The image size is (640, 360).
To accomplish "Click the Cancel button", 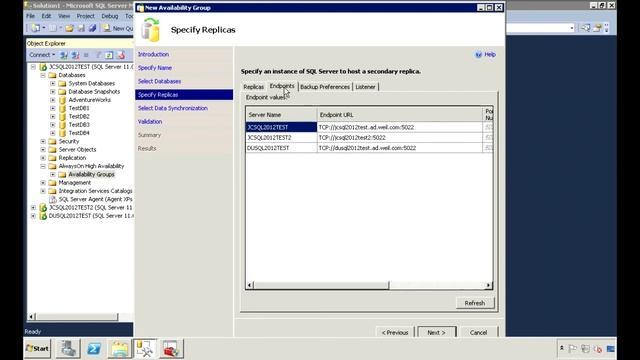I will pos(478,332).
